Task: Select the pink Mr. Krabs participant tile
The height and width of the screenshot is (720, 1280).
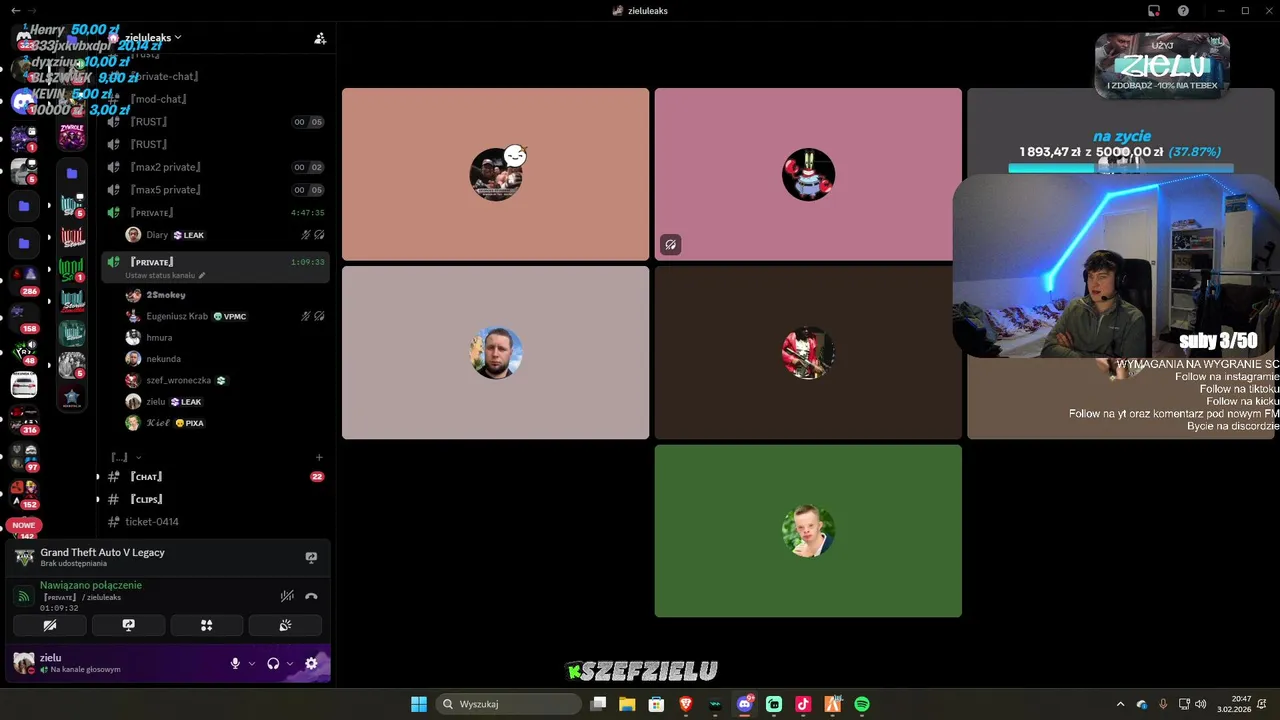Action: [x=808, y=174]
